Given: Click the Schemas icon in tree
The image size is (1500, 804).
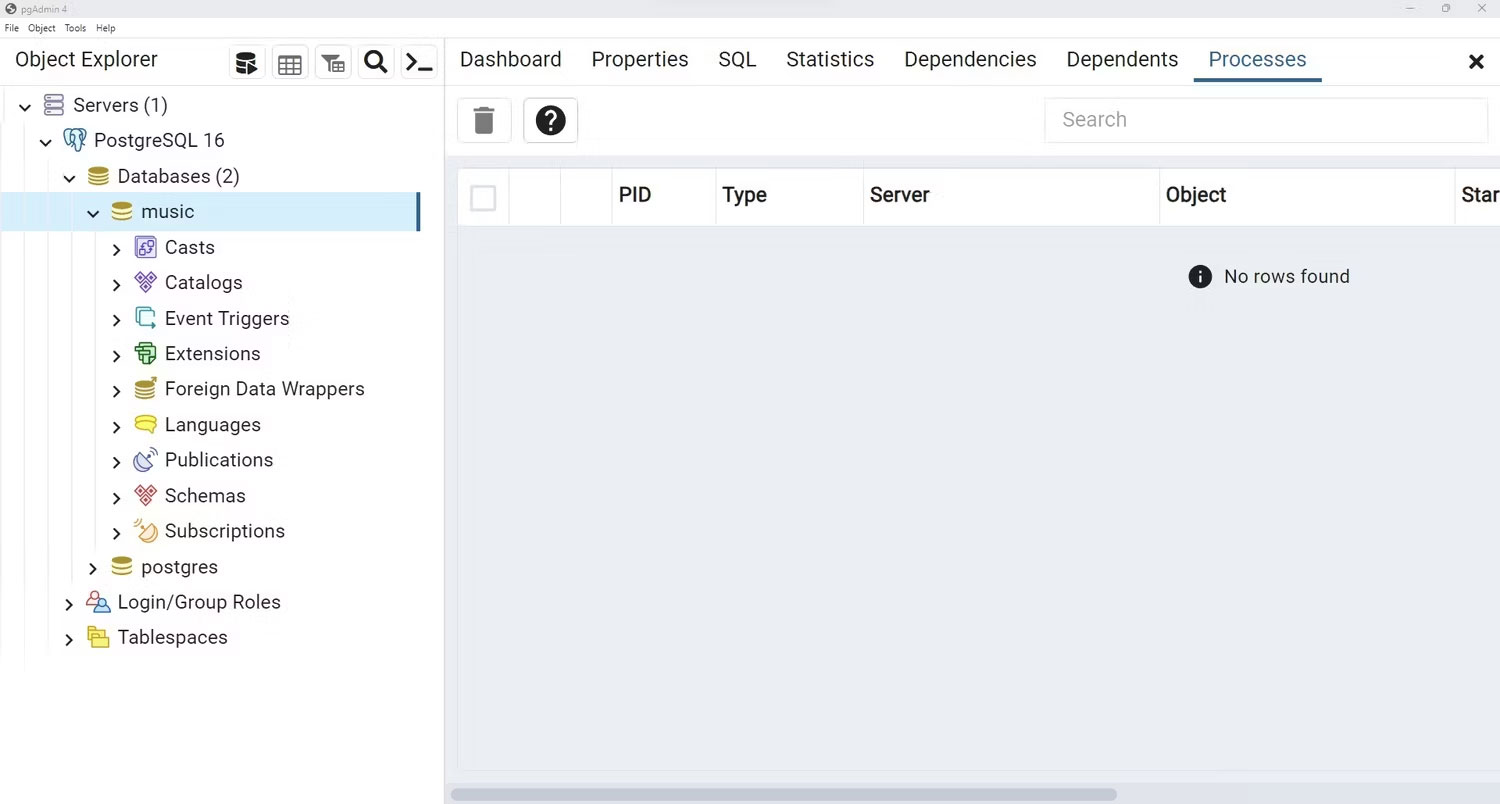Looking at the screenshot, I should (x=146, y=495).
